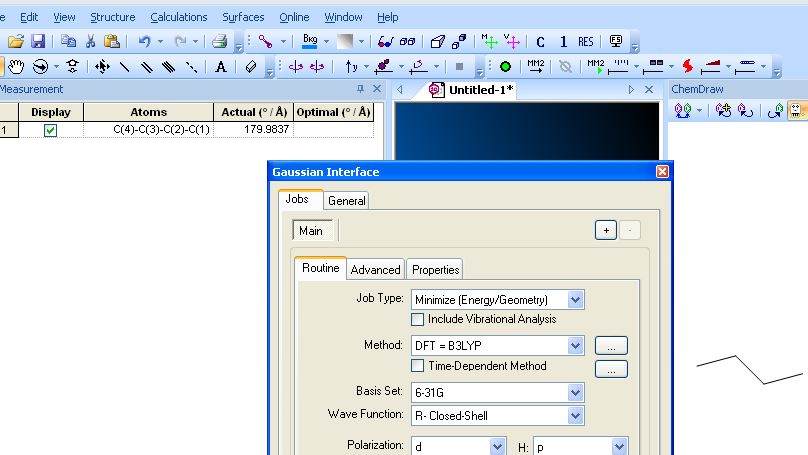Switch to full screen FS icon

616,41
